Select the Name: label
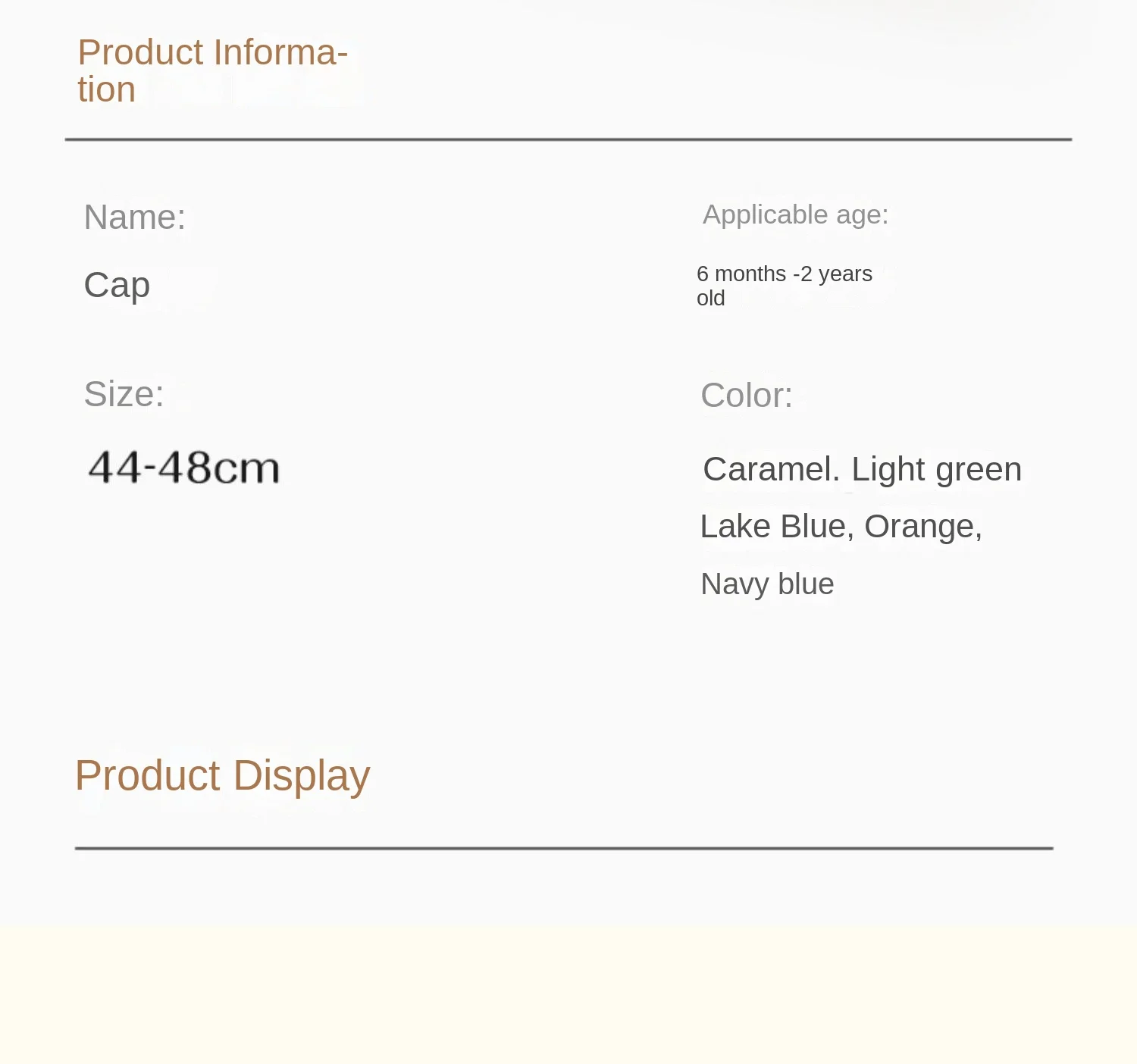1137x1064 pixels. (x=135, y=217)
